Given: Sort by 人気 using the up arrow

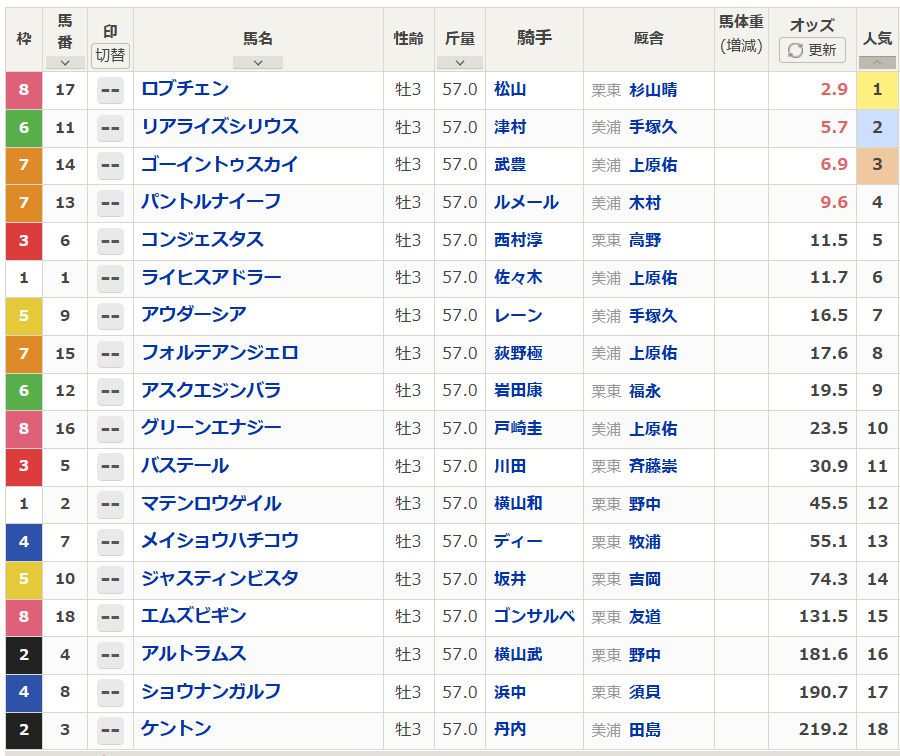Looking at the screenshot, I should tap(877, 63).
